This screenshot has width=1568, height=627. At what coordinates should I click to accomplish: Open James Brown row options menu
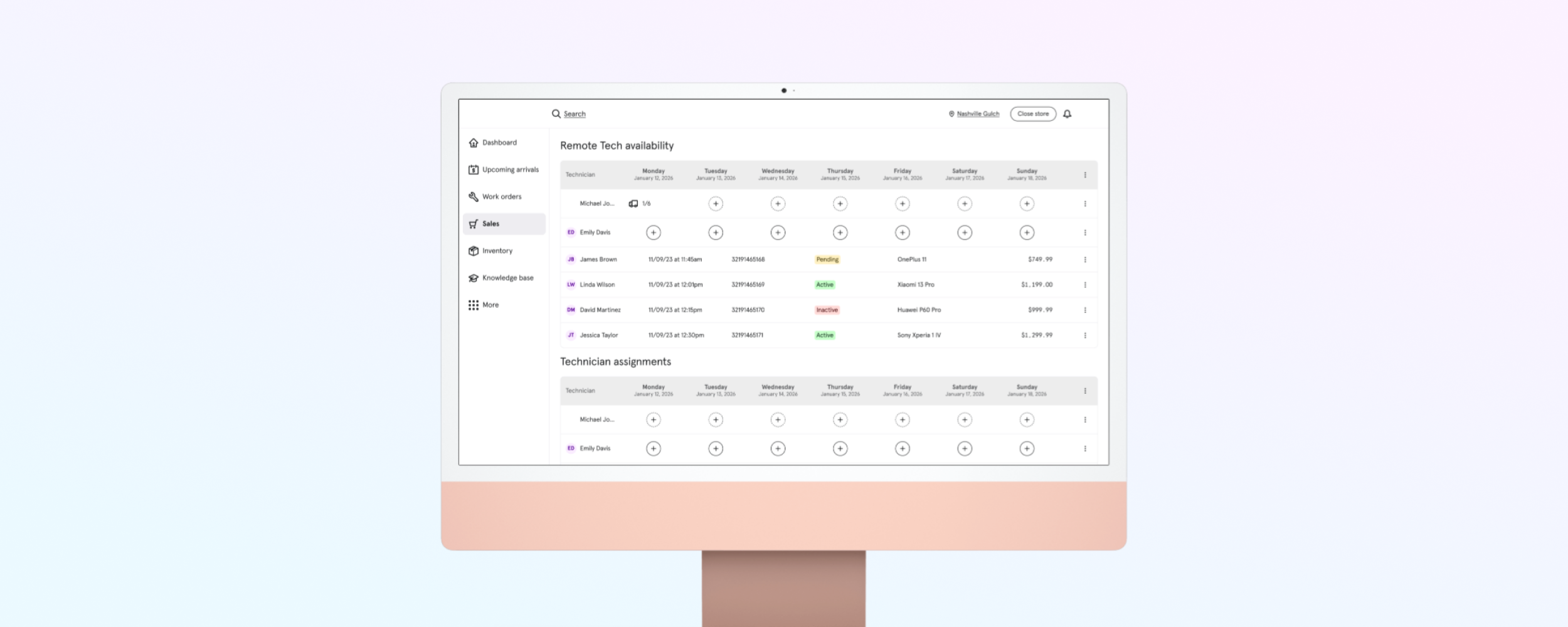click(x=1085, y=260)
